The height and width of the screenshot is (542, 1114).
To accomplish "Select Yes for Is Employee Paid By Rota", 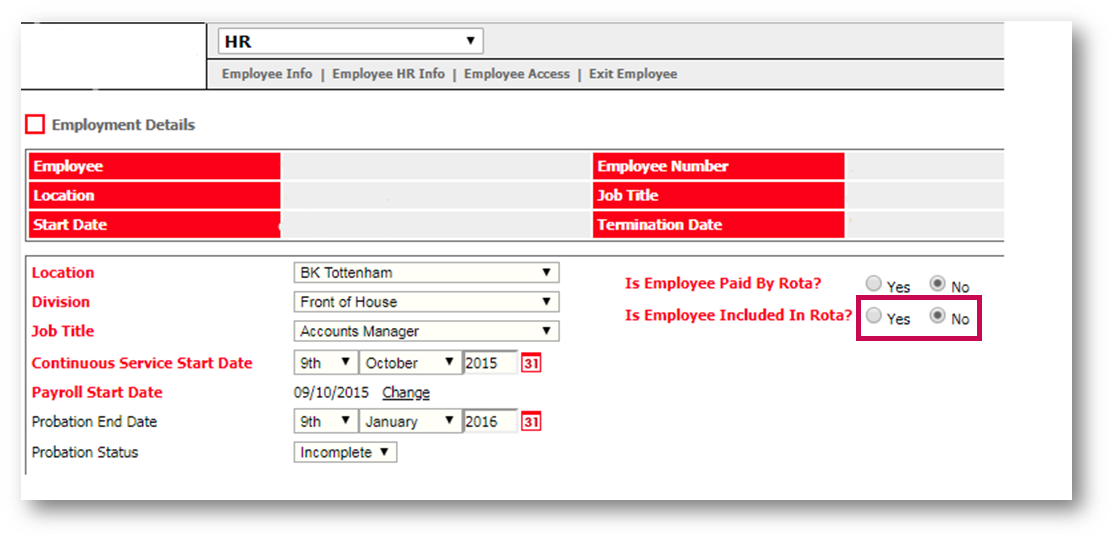I will tap(874, 285).
